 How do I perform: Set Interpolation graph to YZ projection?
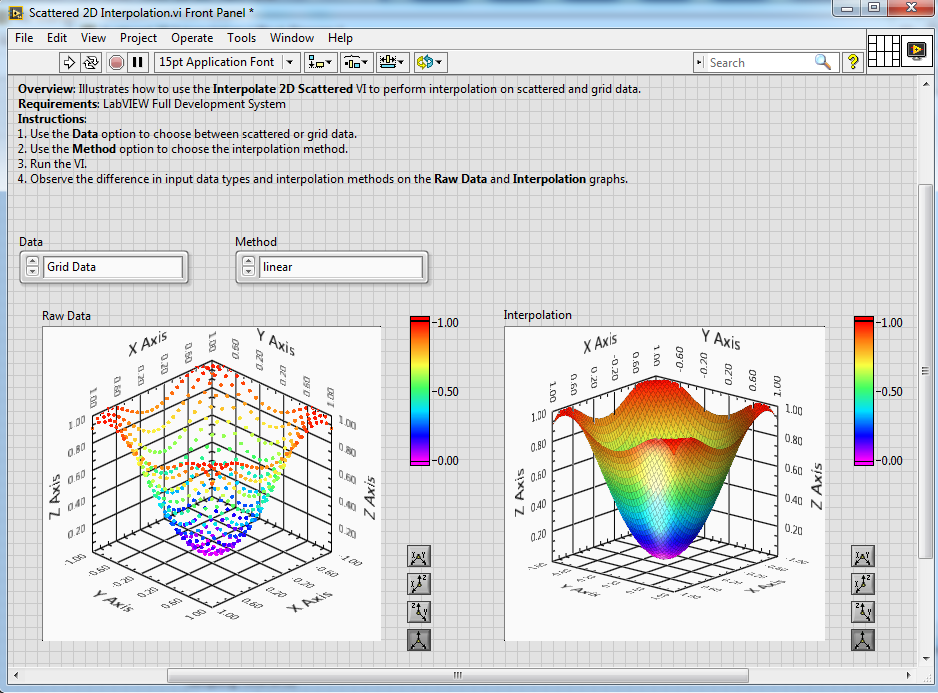pos(863,612)
